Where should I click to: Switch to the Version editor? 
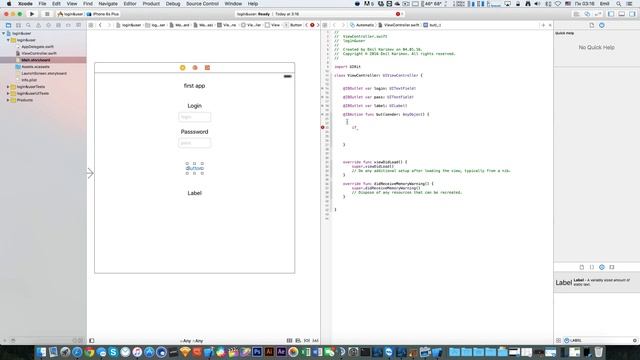pyautogui.click(x=597, y=14)
